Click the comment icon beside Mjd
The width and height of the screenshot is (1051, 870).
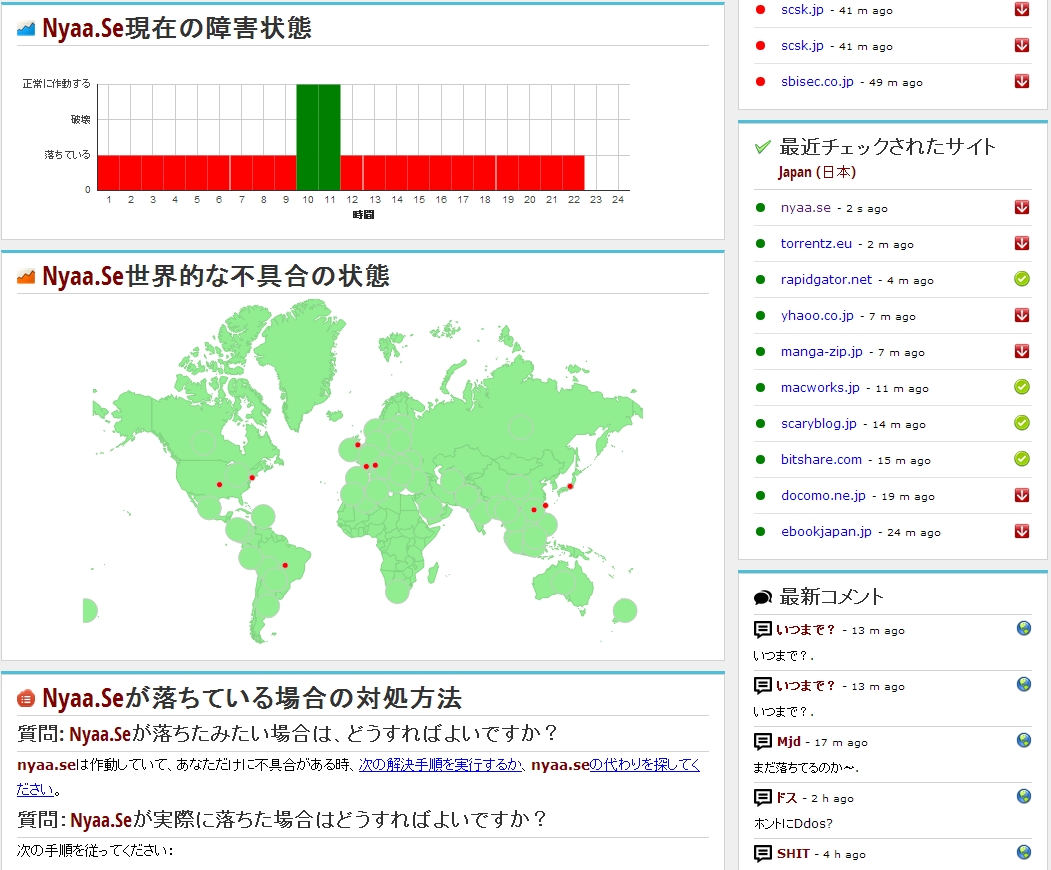[x=763, y=741]
